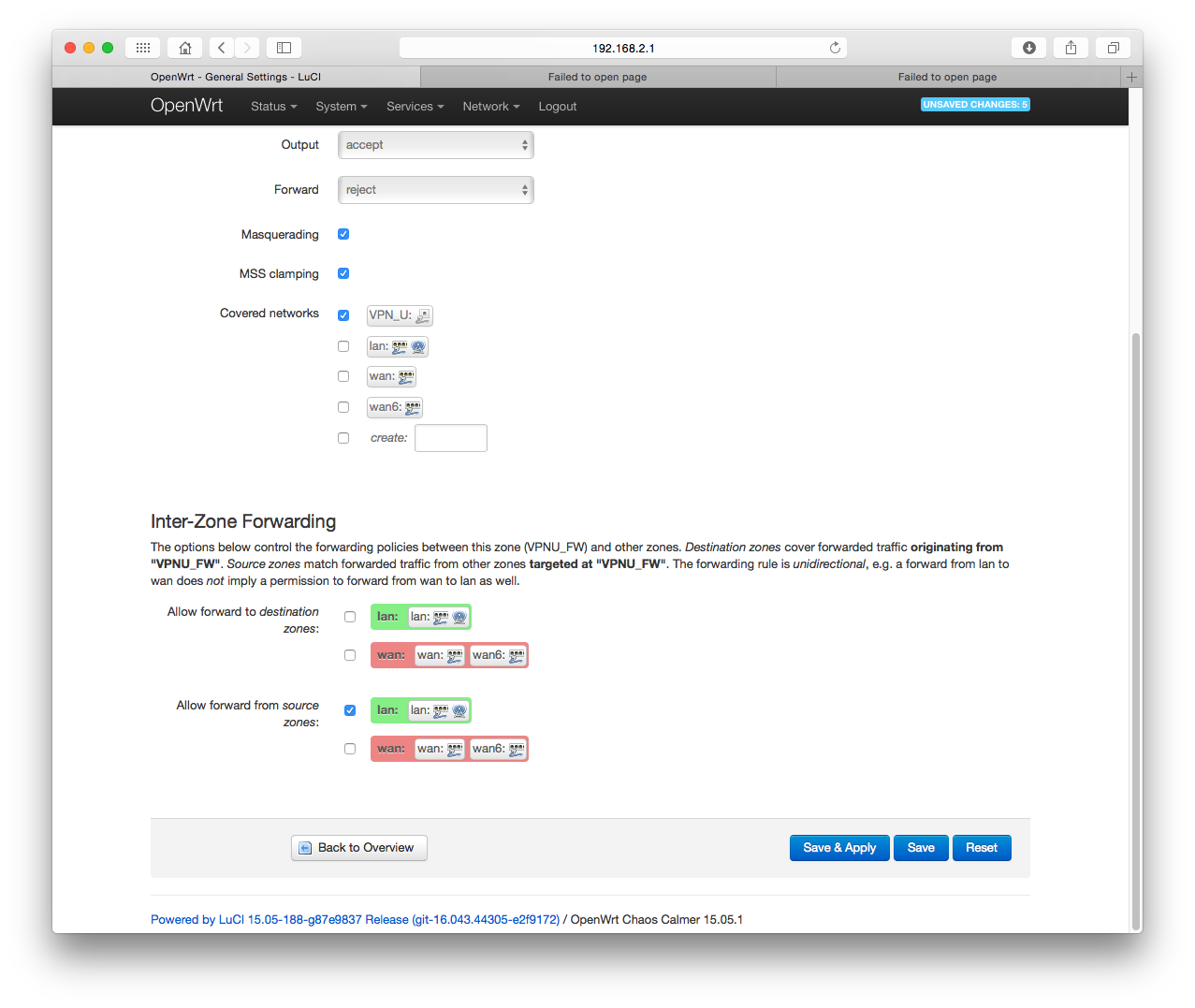This screenshot has height=1008, width=1195.
Task: Show all tabs icon
Action: 1114,48
